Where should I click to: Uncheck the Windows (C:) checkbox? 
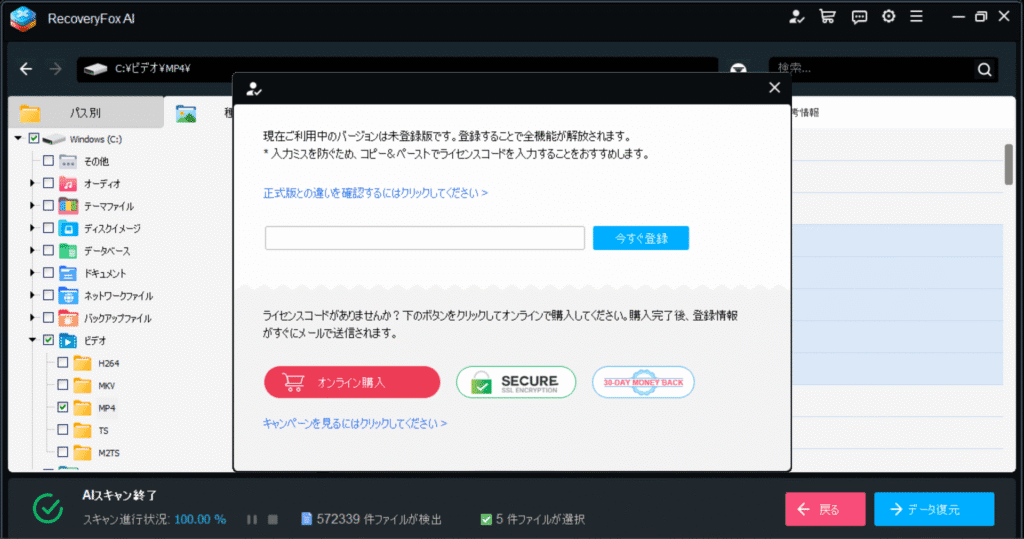tap(34, 139)
